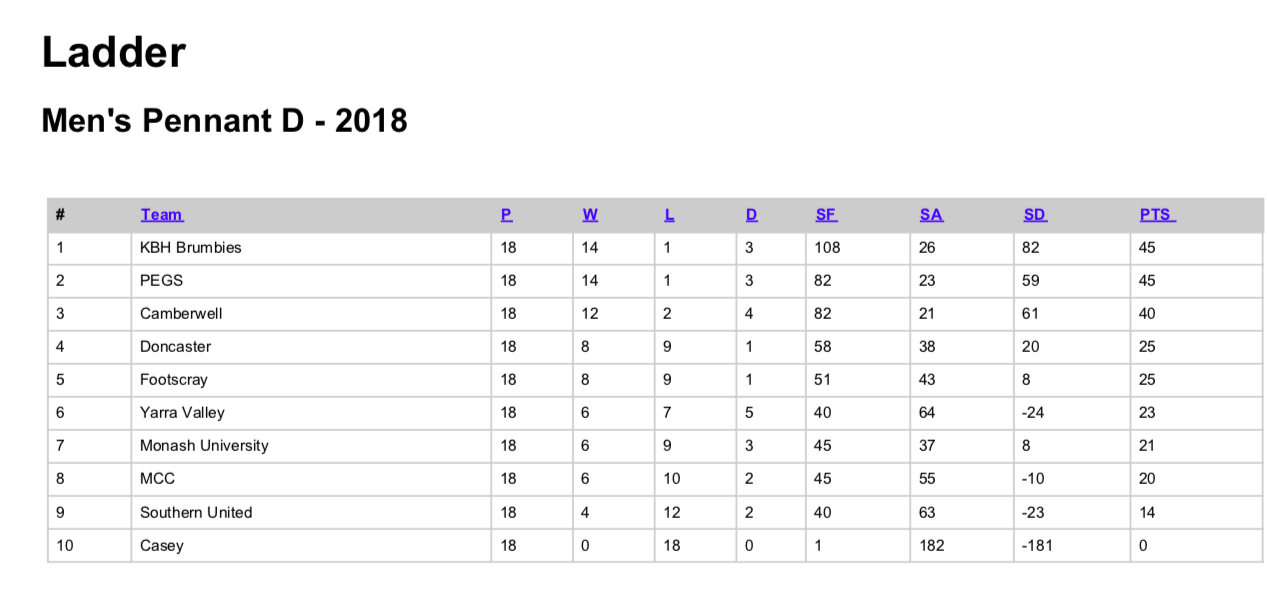Click the SD column header link
Screen dimensions: 1267x606
(x=1035, y=215)
